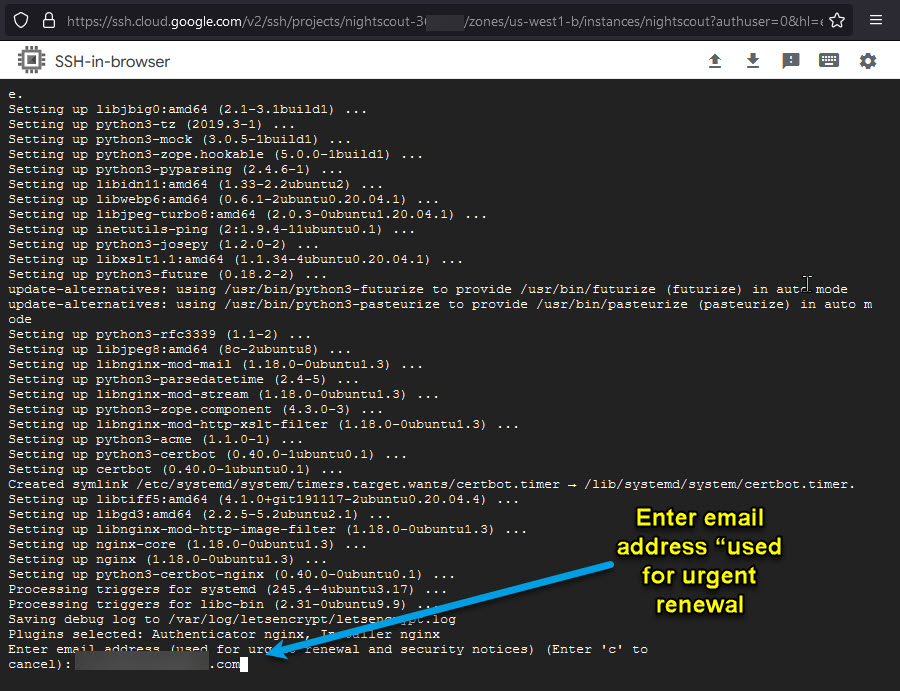This screenshot has height=691, width=900.
Task: Open the Firefox hamburger menu
Action: [x=876, y=20]
